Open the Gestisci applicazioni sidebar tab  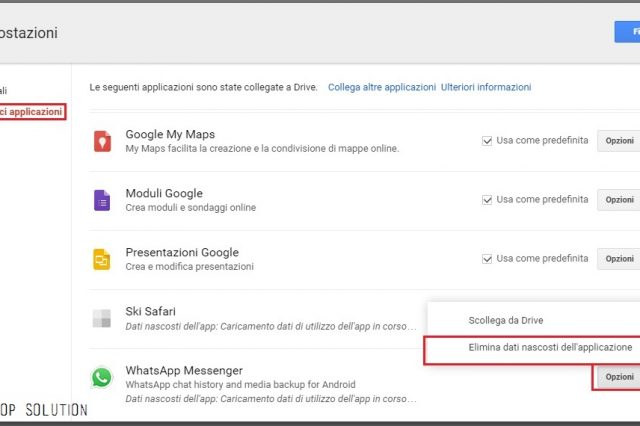tap(32, 112)
